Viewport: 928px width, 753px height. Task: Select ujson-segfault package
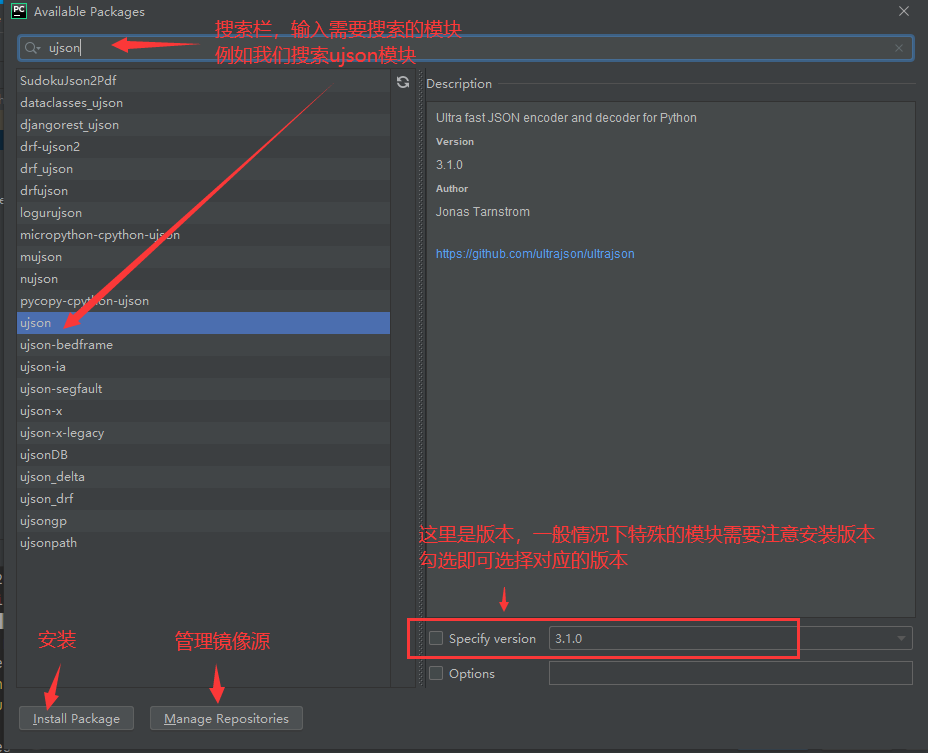204,389
